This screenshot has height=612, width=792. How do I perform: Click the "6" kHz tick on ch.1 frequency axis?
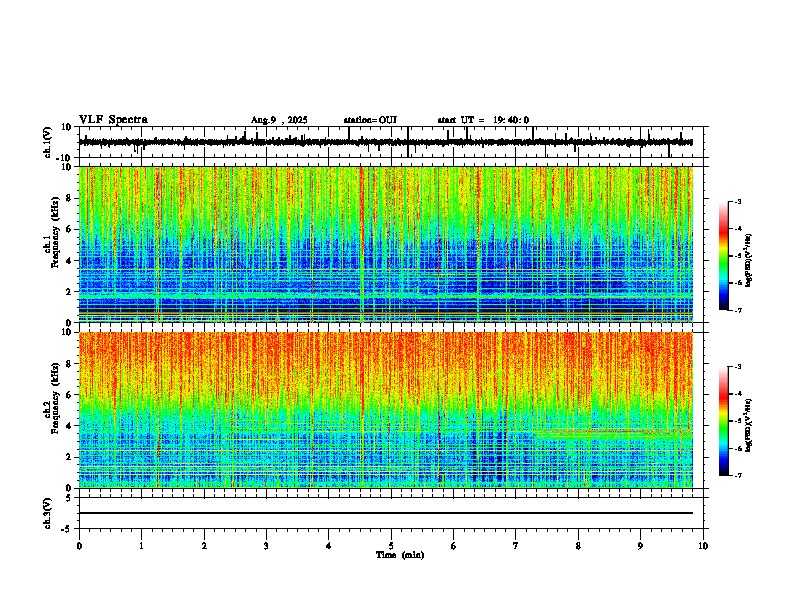(70, 230)
